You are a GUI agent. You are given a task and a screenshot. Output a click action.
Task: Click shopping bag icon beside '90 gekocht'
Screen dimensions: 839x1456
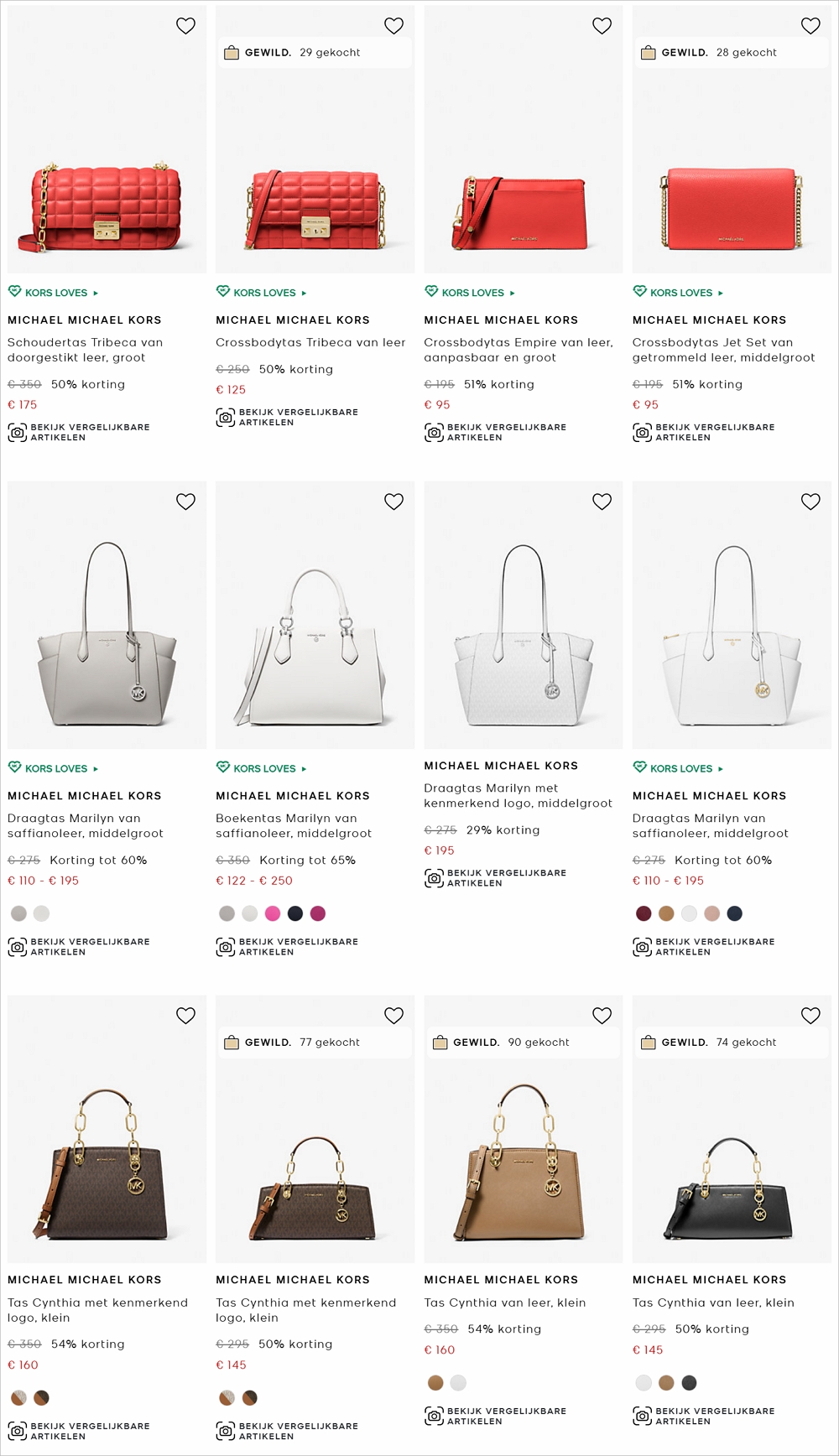(x=440, y=1043)
